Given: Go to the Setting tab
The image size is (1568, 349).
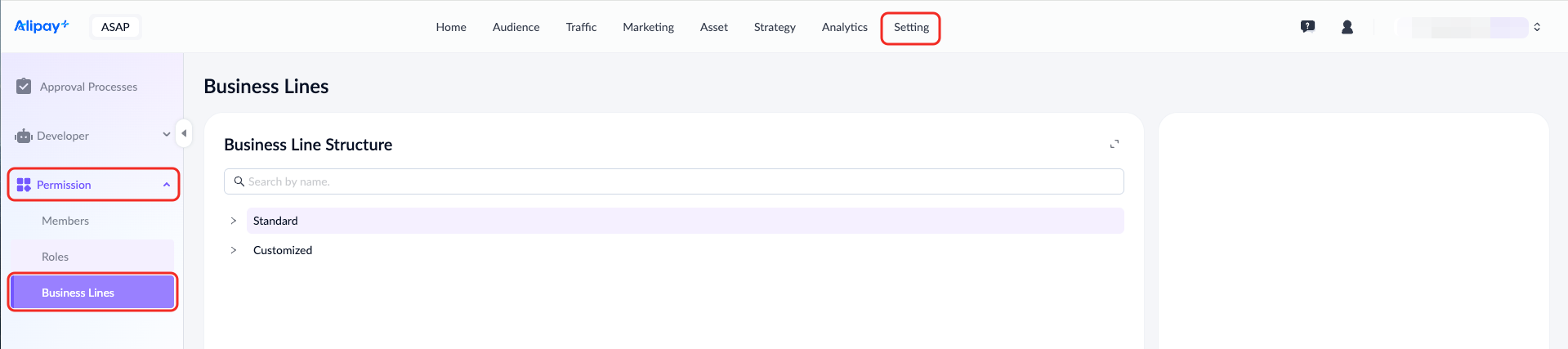Looking at the screenshot, I should pyautogui.click(x=911, y=28).
